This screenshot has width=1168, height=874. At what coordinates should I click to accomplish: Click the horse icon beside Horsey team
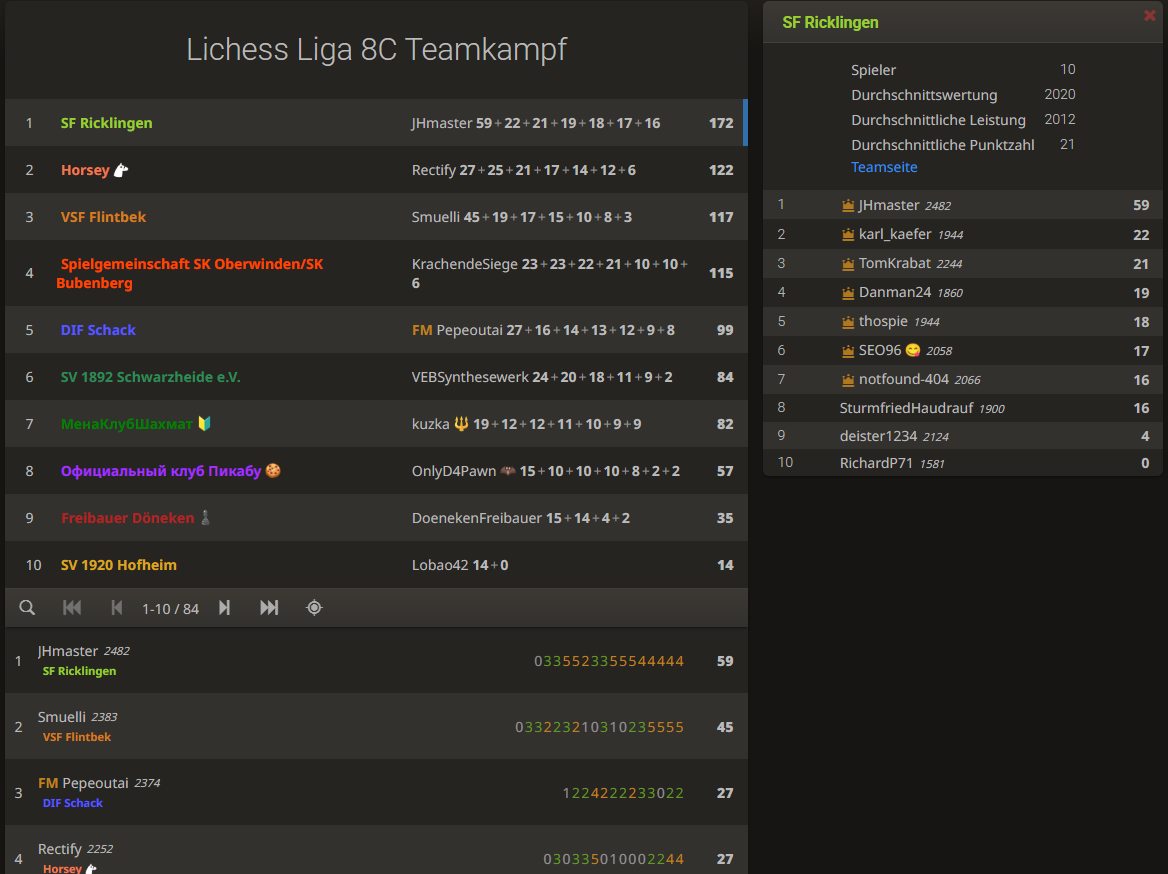(121, 170)
